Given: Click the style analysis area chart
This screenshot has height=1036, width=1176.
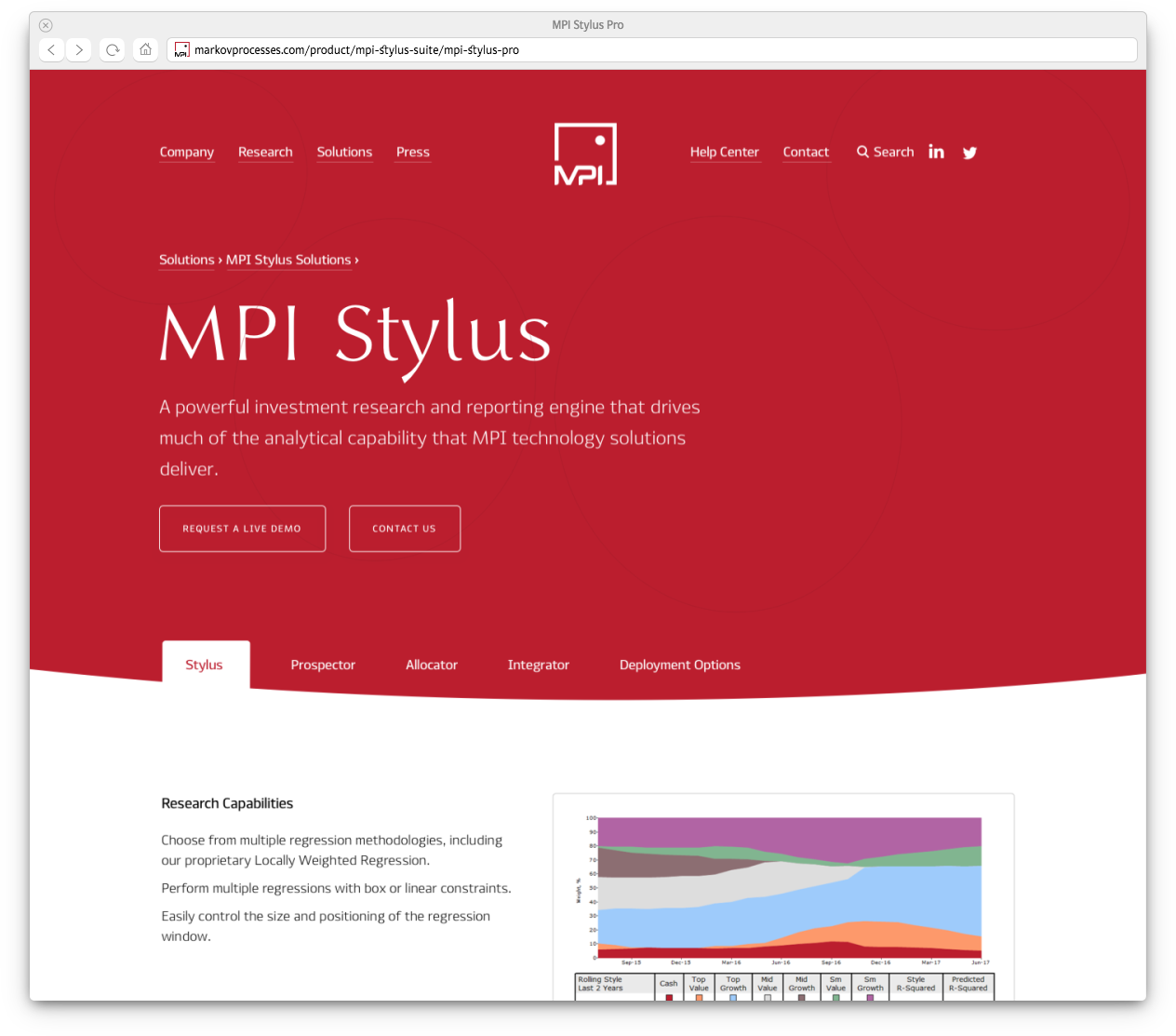Looking at the screenshot, I should [x=789, y=889].
